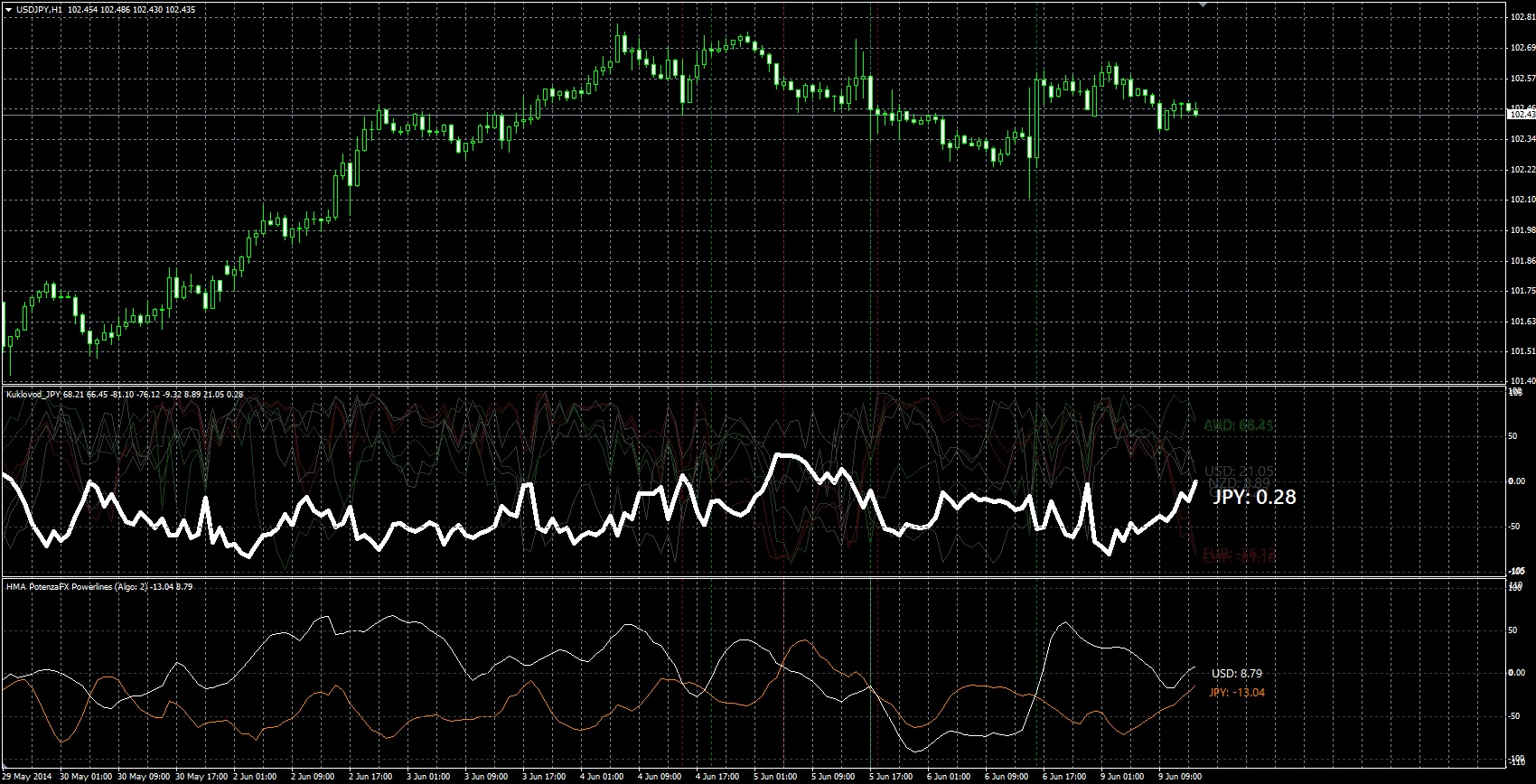Click the 4 Jun 01:00 time axis label
The image size is (1536, 784).
(x=602, y=777)
